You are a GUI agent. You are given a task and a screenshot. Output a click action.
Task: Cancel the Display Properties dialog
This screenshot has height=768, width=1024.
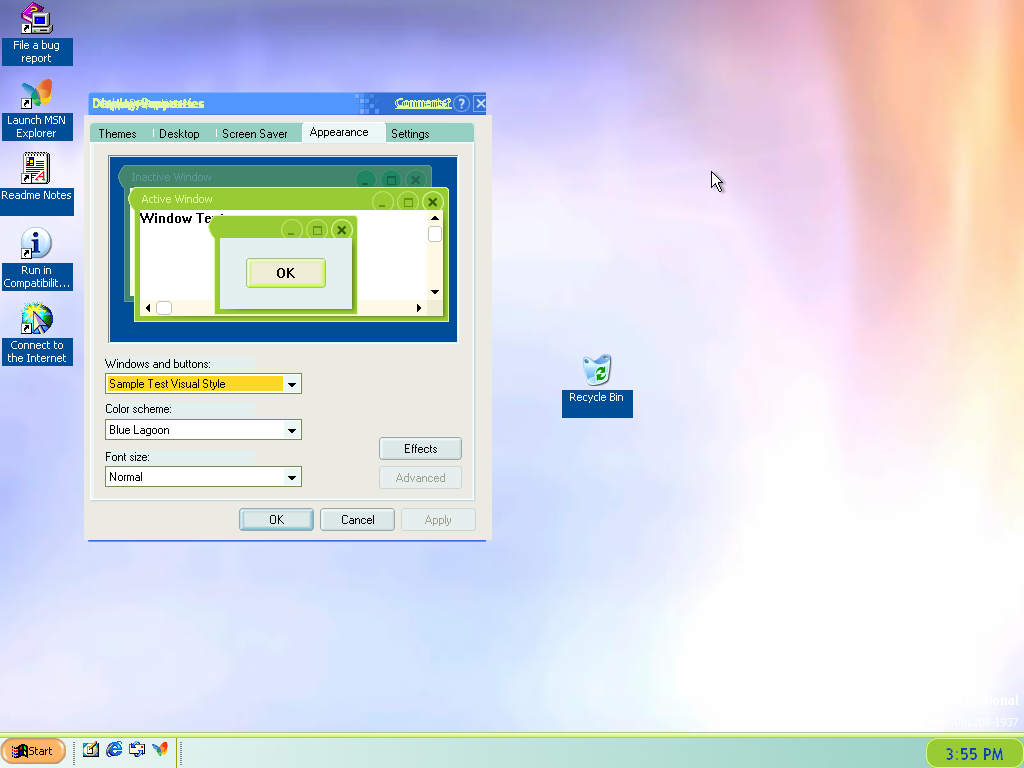pyautogui.click(x=357, y=520)
